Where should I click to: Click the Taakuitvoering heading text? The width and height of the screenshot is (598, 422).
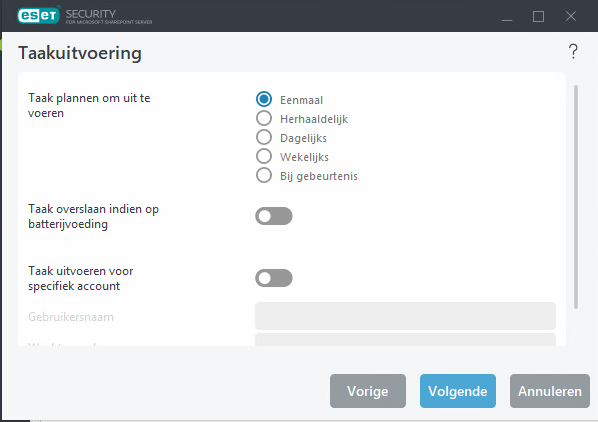80,53
